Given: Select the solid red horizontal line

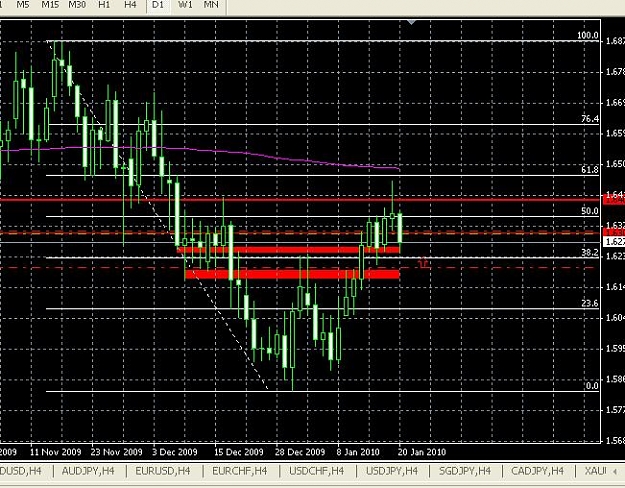Looking at the screenshot, I should [300, 199].
